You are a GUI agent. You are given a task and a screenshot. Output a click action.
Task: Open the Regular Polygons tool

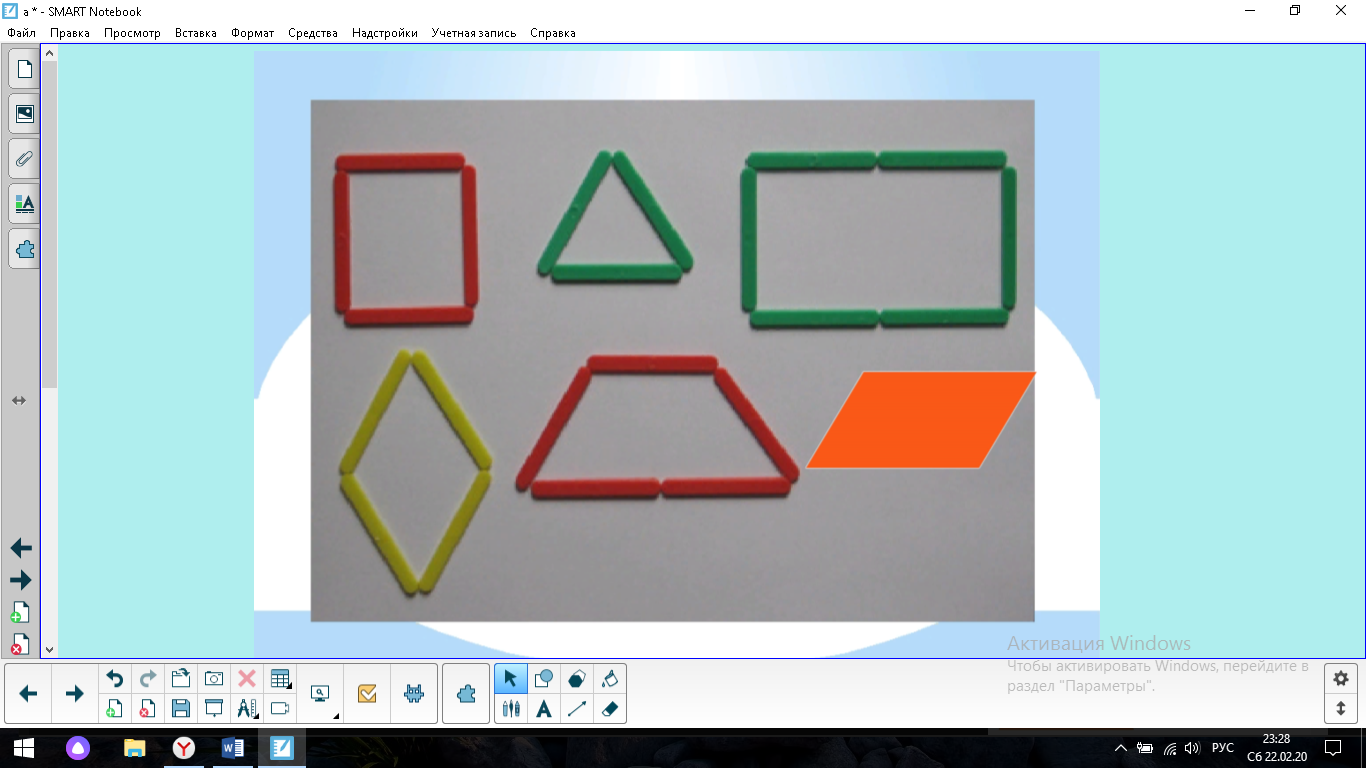[x=577, y=679]
